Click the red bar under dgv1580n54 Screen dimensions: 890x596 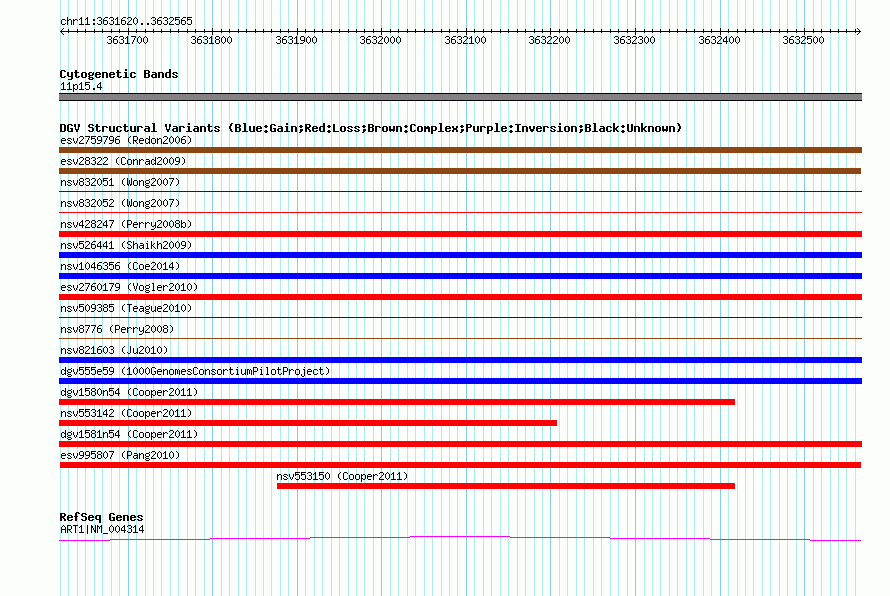(397, 402)
